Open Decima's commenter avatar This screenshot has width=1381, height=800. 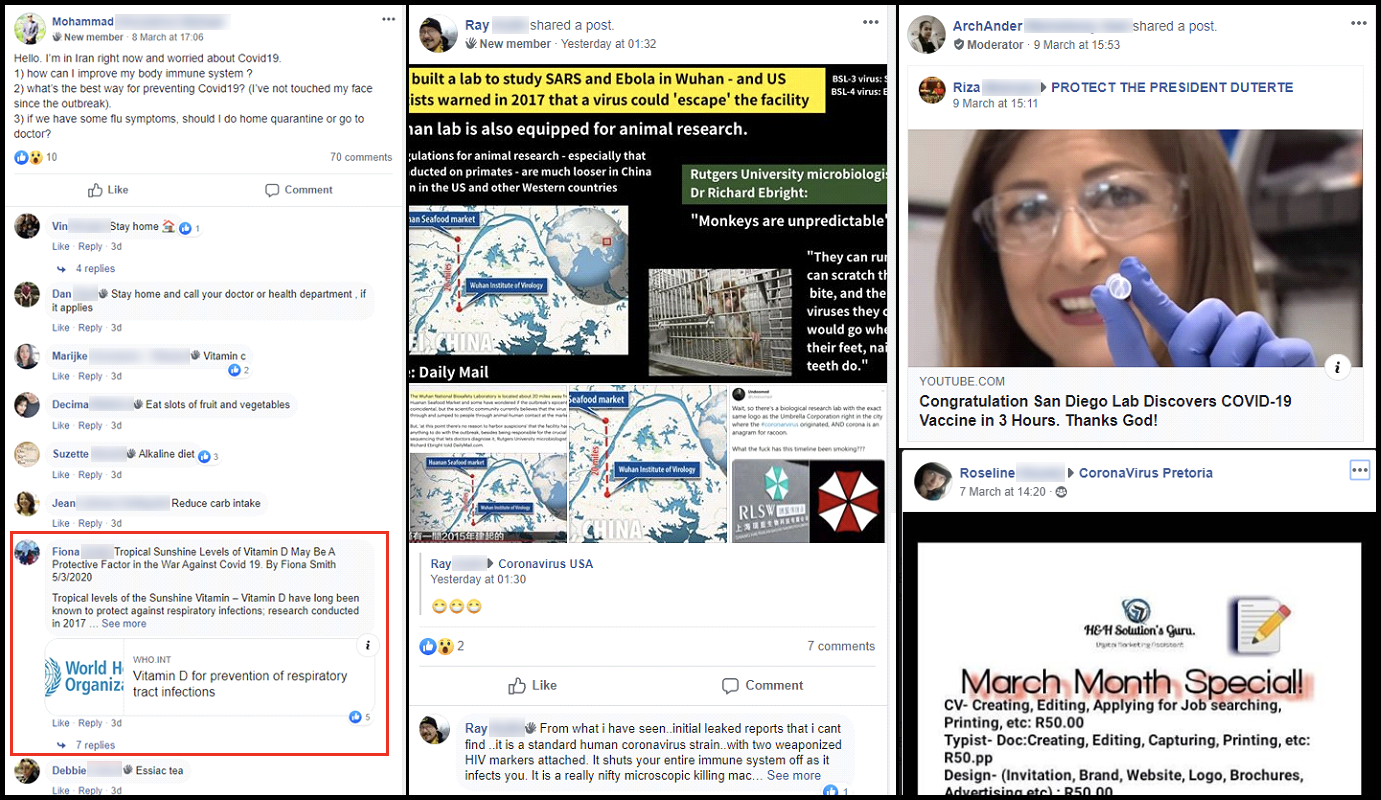click(x=27, y=405)
